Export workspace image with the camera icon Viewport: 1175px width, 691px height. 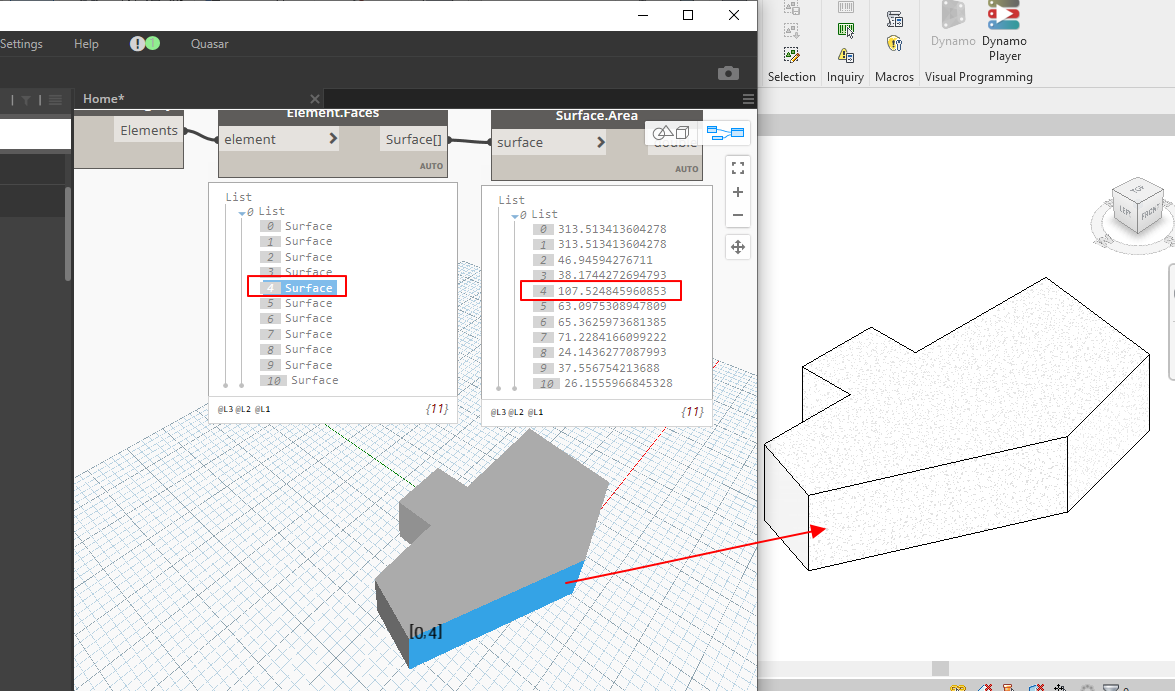click(x=728, y=72)
